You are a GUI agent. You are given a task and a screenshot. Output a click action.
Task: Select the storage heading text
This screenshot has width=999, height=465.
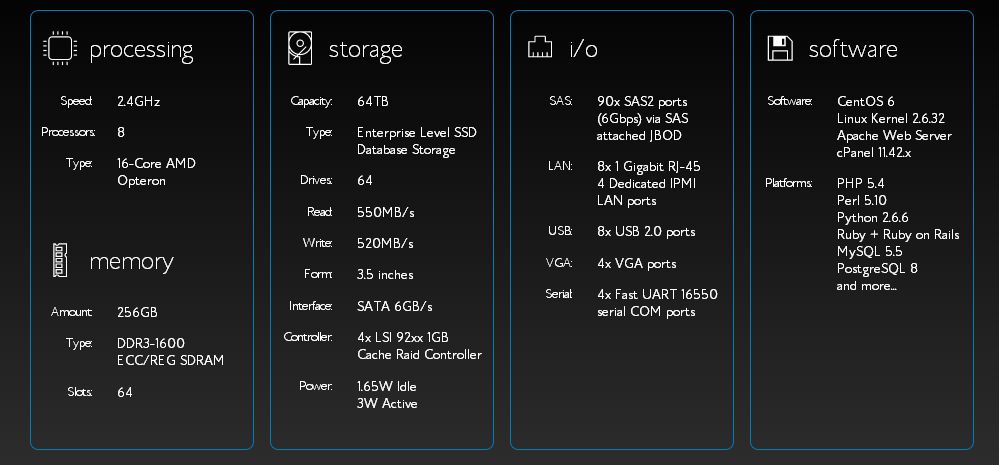[x=365, y=50]
